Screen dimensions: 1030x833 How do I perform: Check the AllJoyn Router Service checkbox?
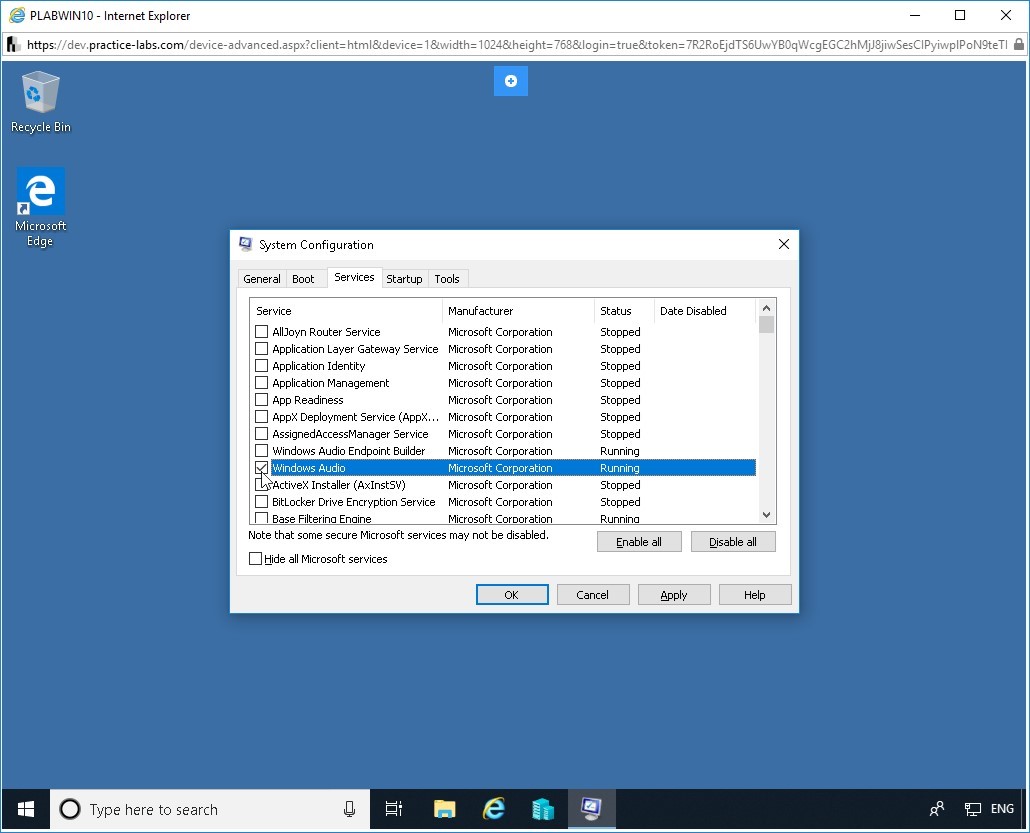[x=261, y=332]
